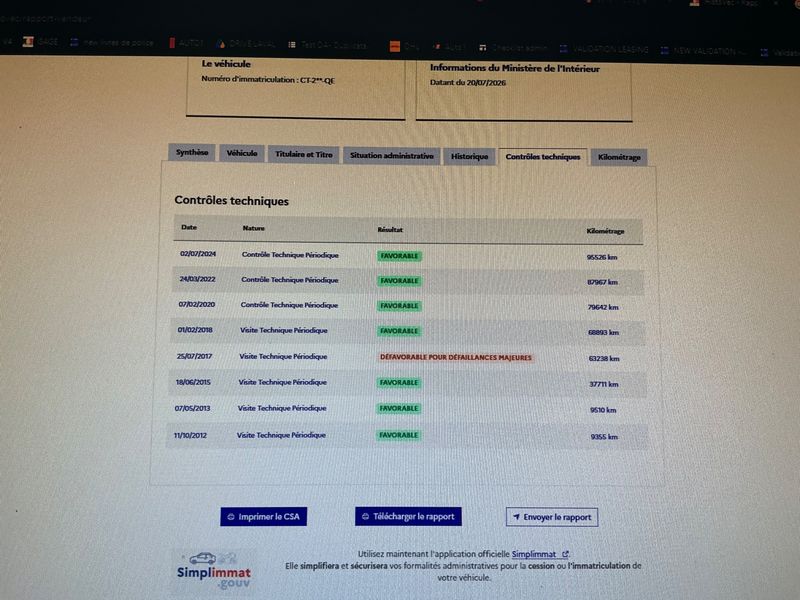Screen dimensions: 800x600
Task: Click Visite Technique Périodique in the 25/07/2017 row
Action: coord(283,356)
